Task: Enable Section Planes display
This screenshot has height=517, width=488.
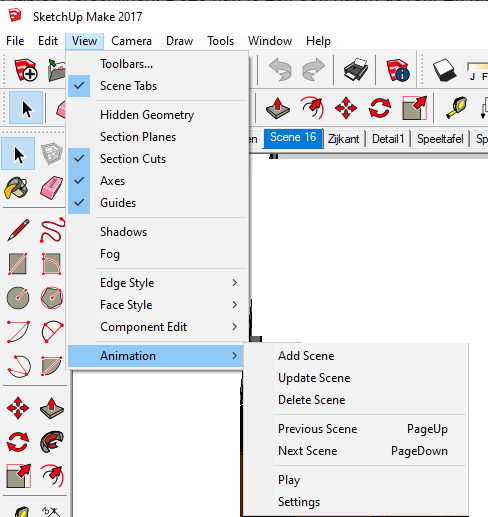Action: 158,137
